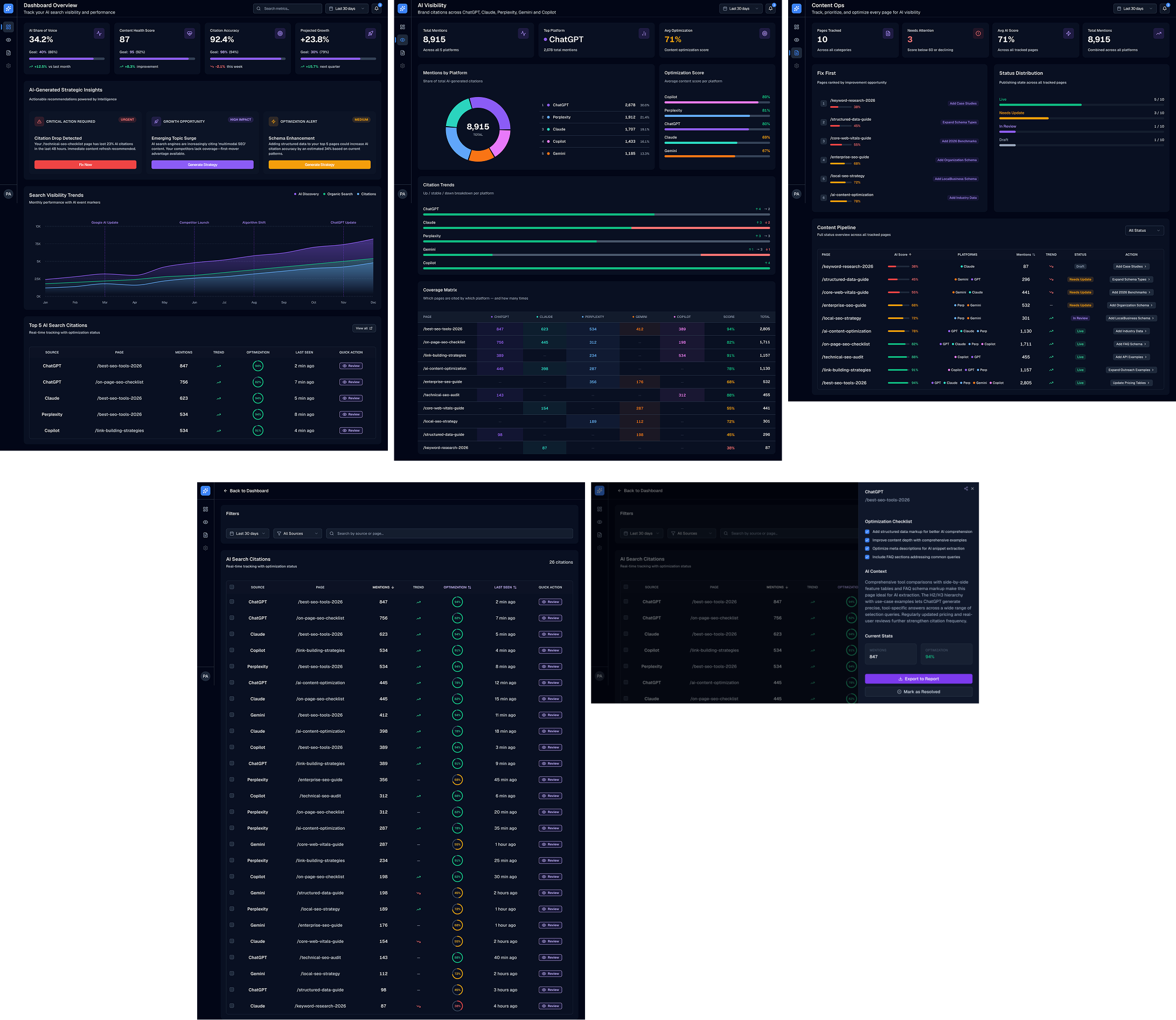This screenshot has width=1176, height=1020.
Task: Click 'Search metrics' field on Dashboard Overview
Action: pyautogui.click(x=287, y=9)
